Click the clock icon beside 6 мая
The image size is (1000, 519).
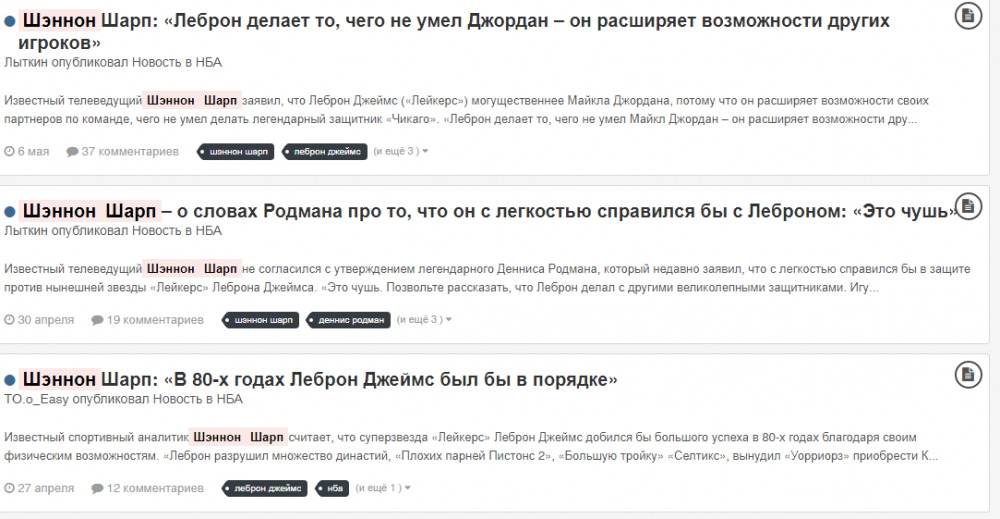coord(9,151)
